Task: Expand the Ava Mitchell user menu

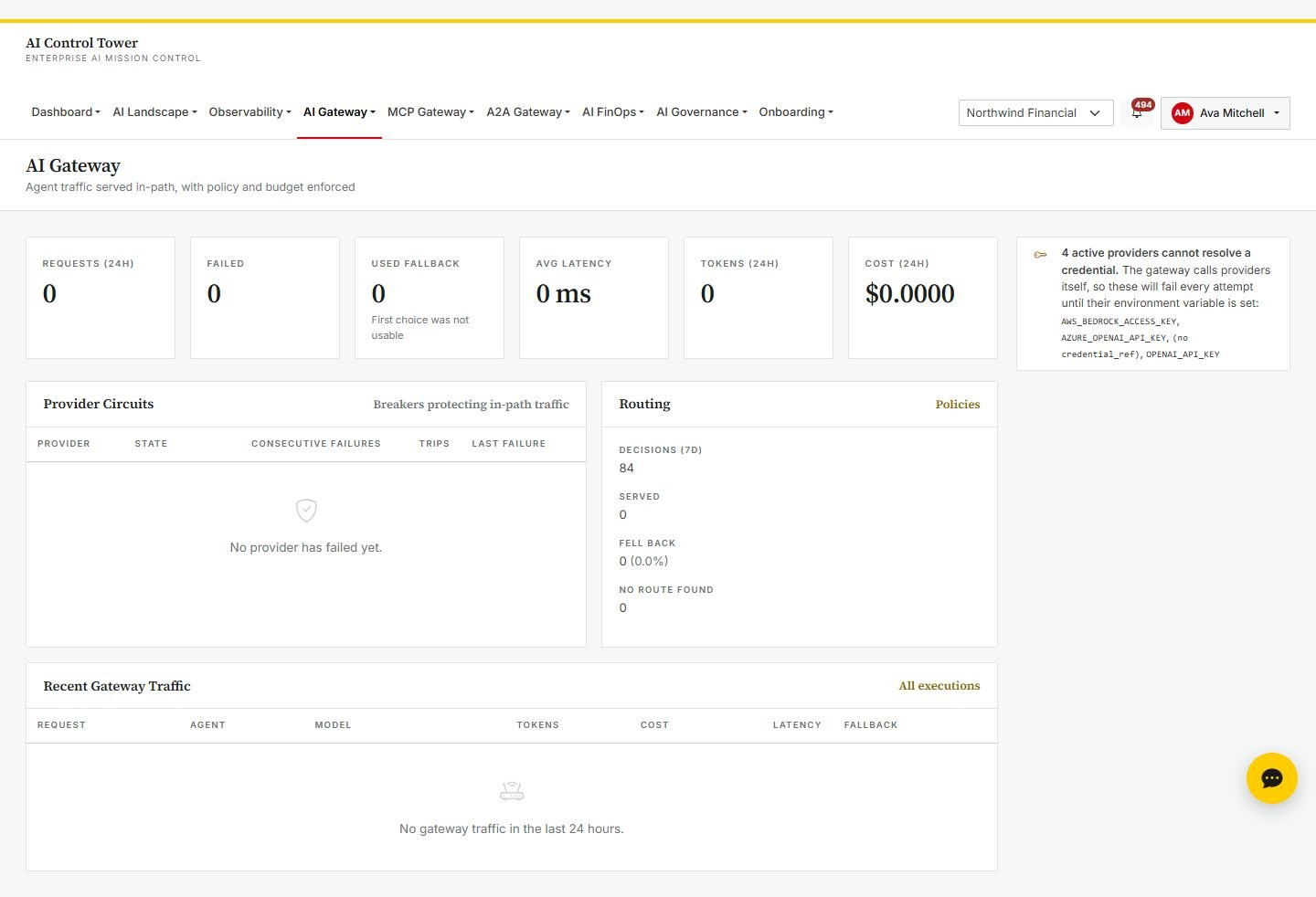Action: [x=1225, y=113]
